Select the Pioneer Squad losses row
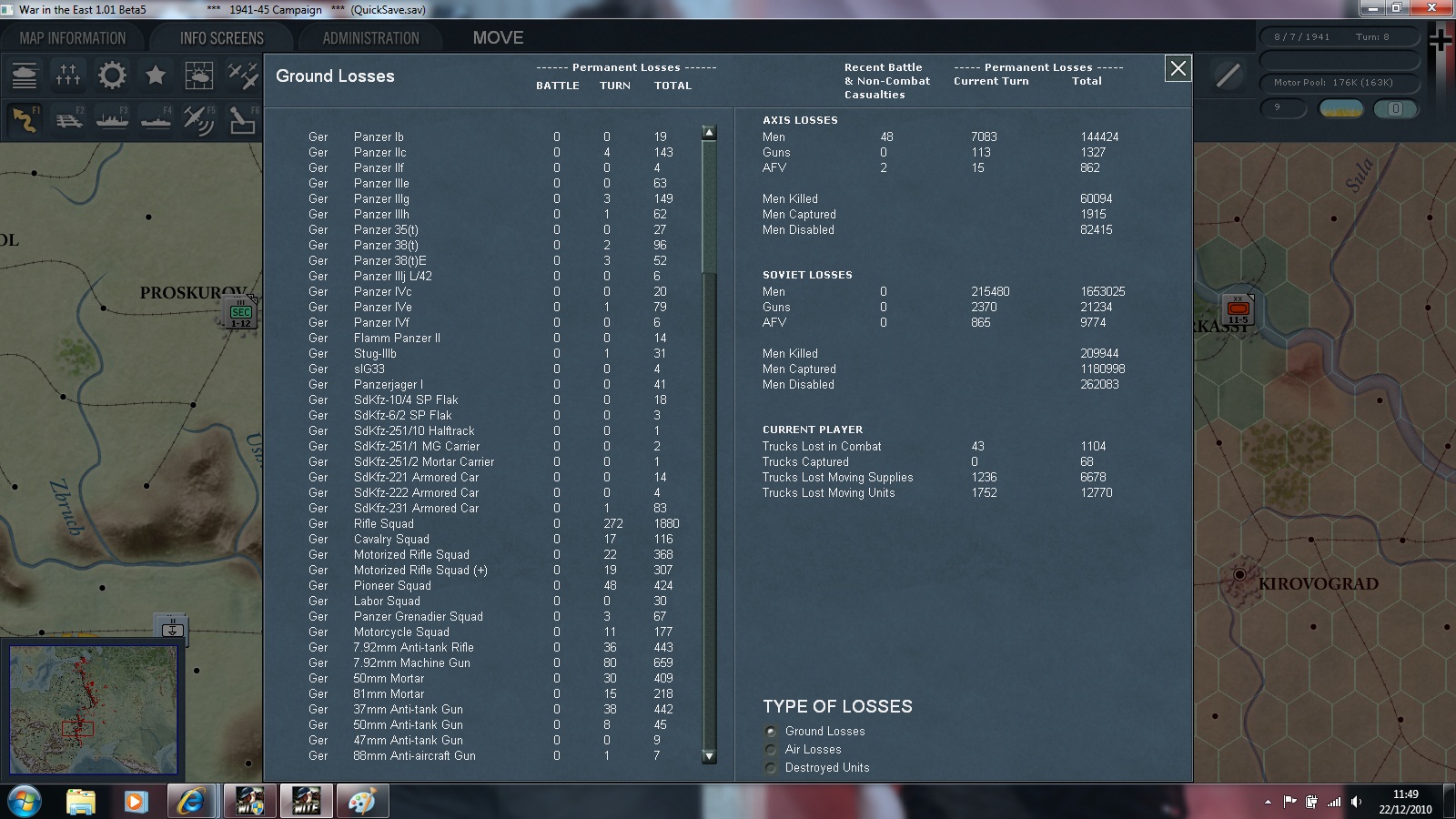 tap(496, 586)
